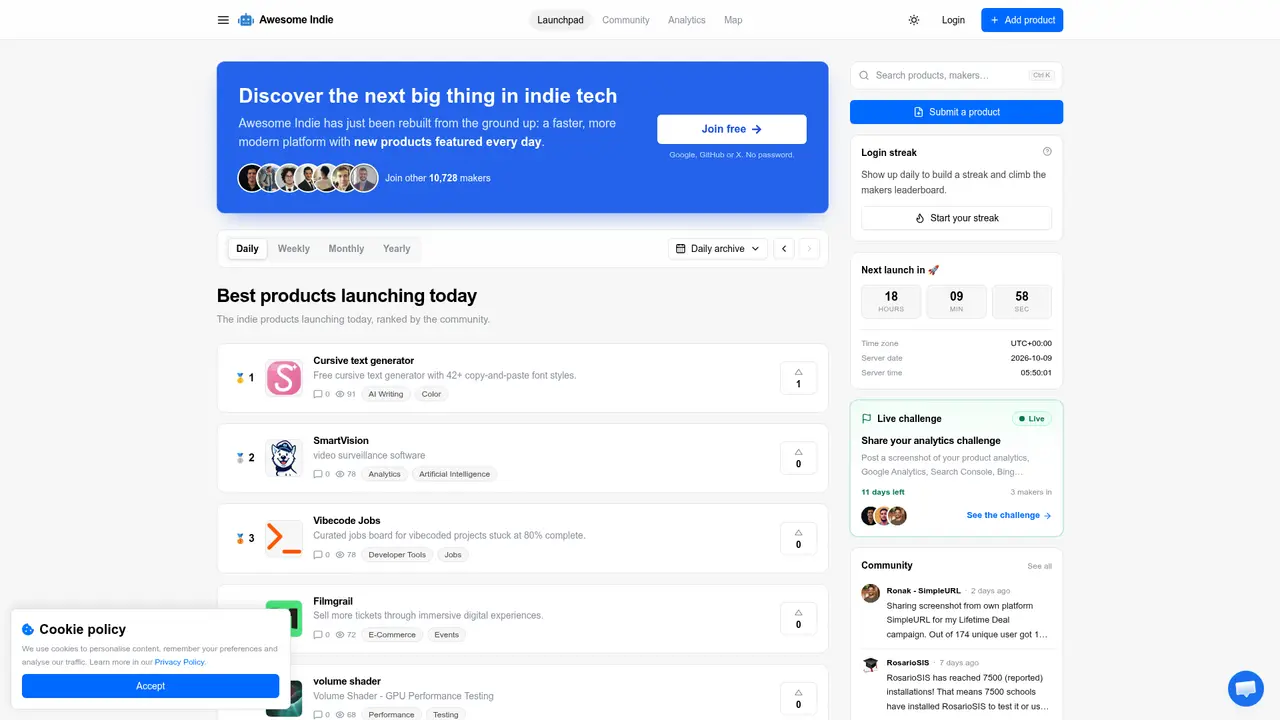Click the help icon beside Login streak
Screen dimensions: 1280x720
point(1047,152)
